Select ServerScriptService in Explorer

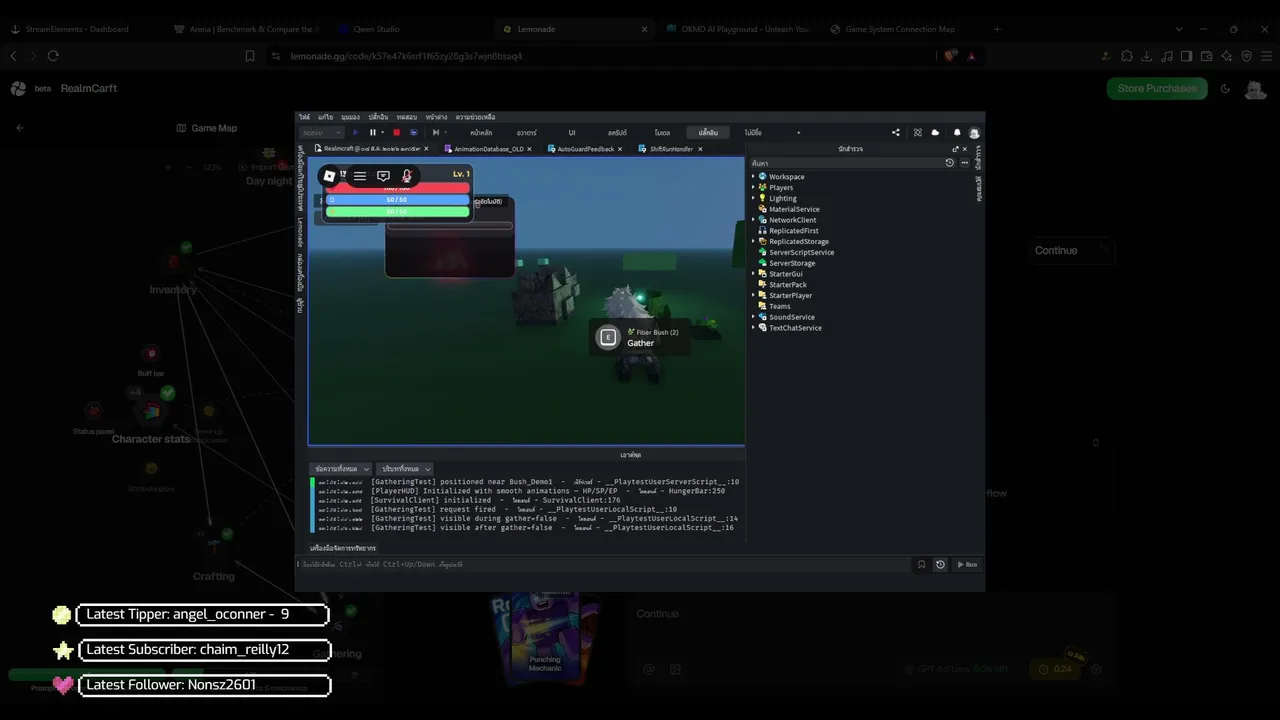pyautogui.click(x=801, y=253)
